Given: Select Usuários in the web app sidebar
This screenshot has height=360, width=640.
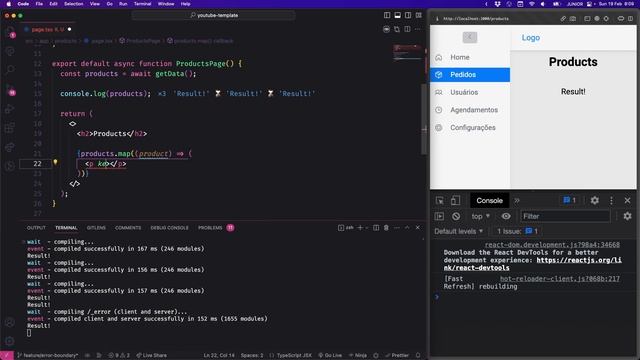Looking at the screenshot, I should 470,92.
